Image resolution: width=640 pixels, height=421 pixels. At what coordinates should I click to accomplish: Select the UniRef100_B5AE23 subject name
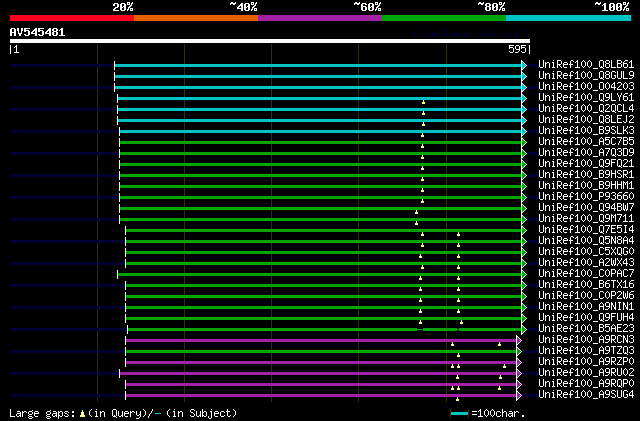pos(586,329)
